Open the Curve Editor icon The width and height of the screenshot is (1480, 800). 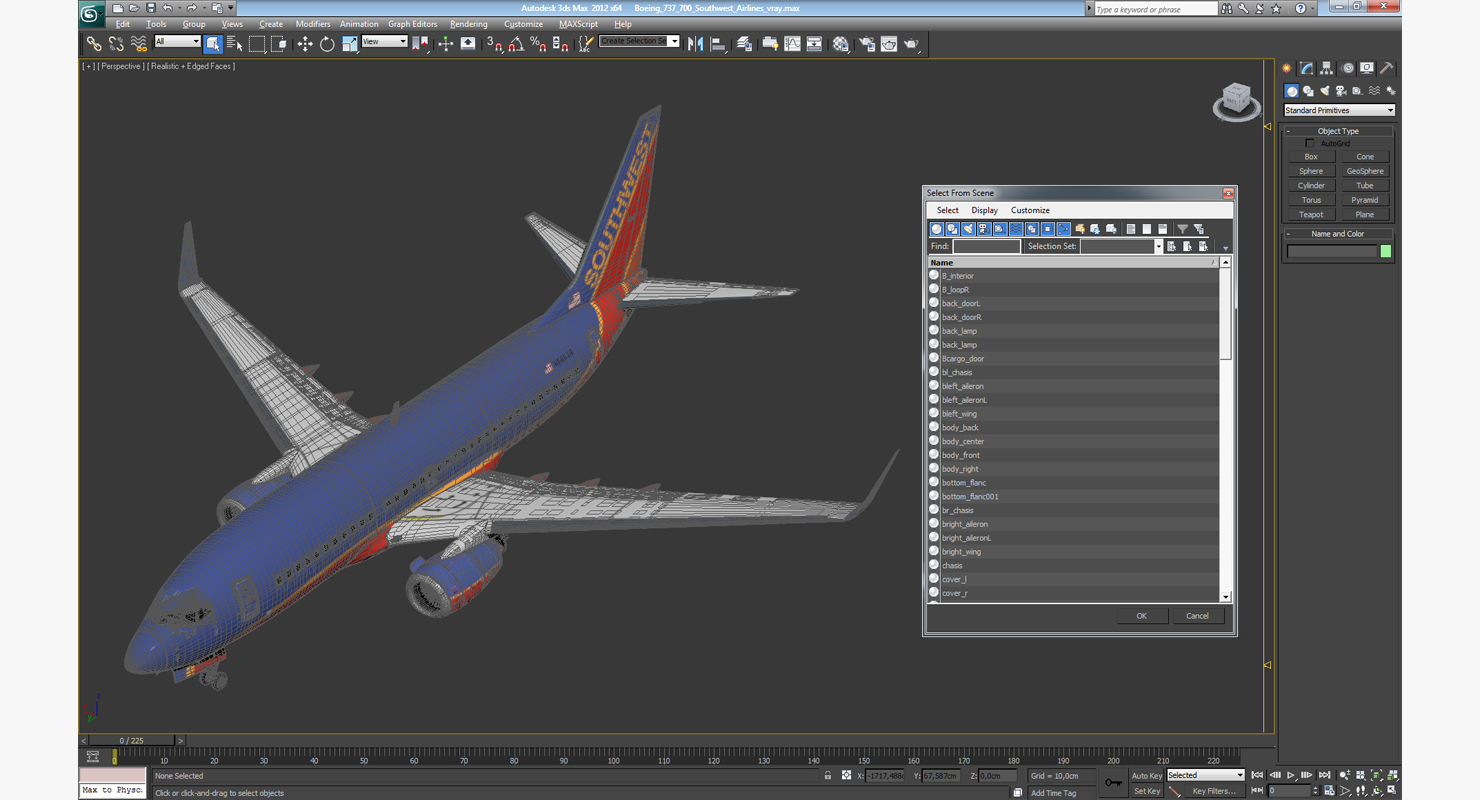pos(792,44)
